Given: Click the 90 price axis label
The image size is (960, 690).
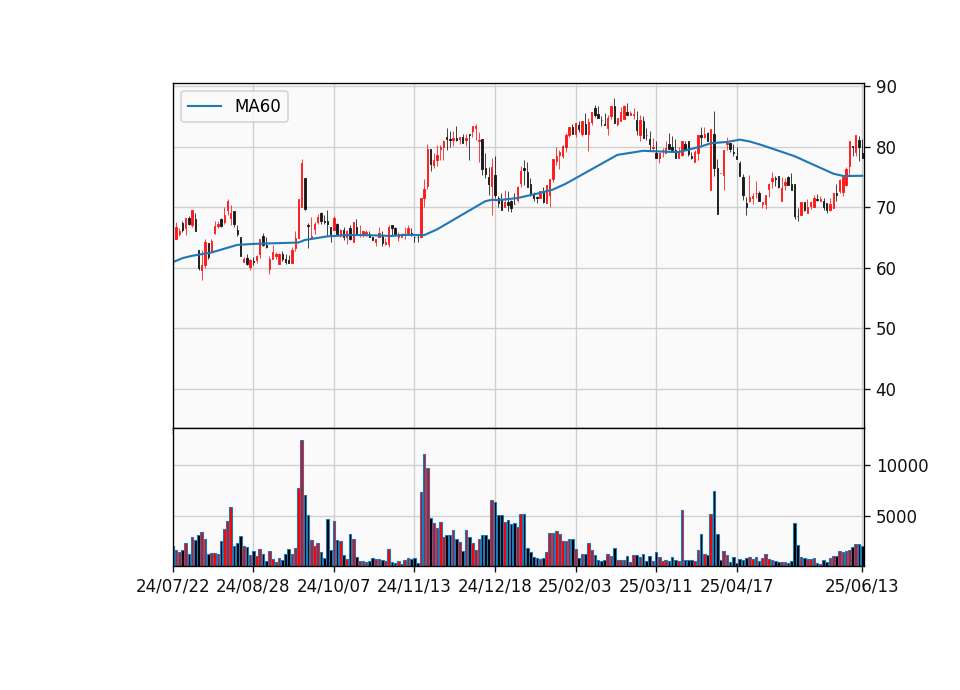Looking at the screenshot, I should tap(886, 87).
